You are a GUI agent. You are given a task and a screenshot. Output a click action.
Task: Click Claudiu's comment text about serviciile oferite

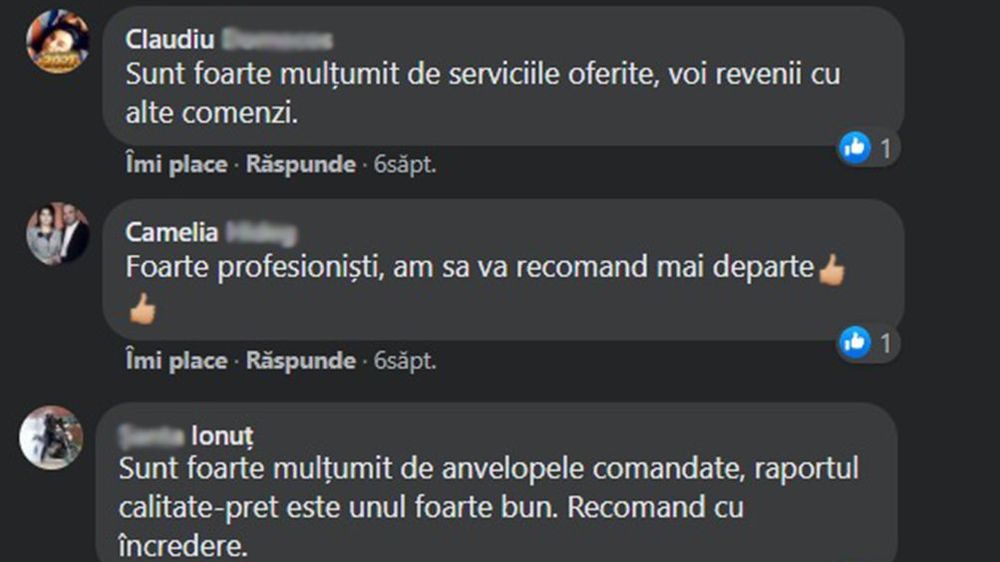coord(482,93)
